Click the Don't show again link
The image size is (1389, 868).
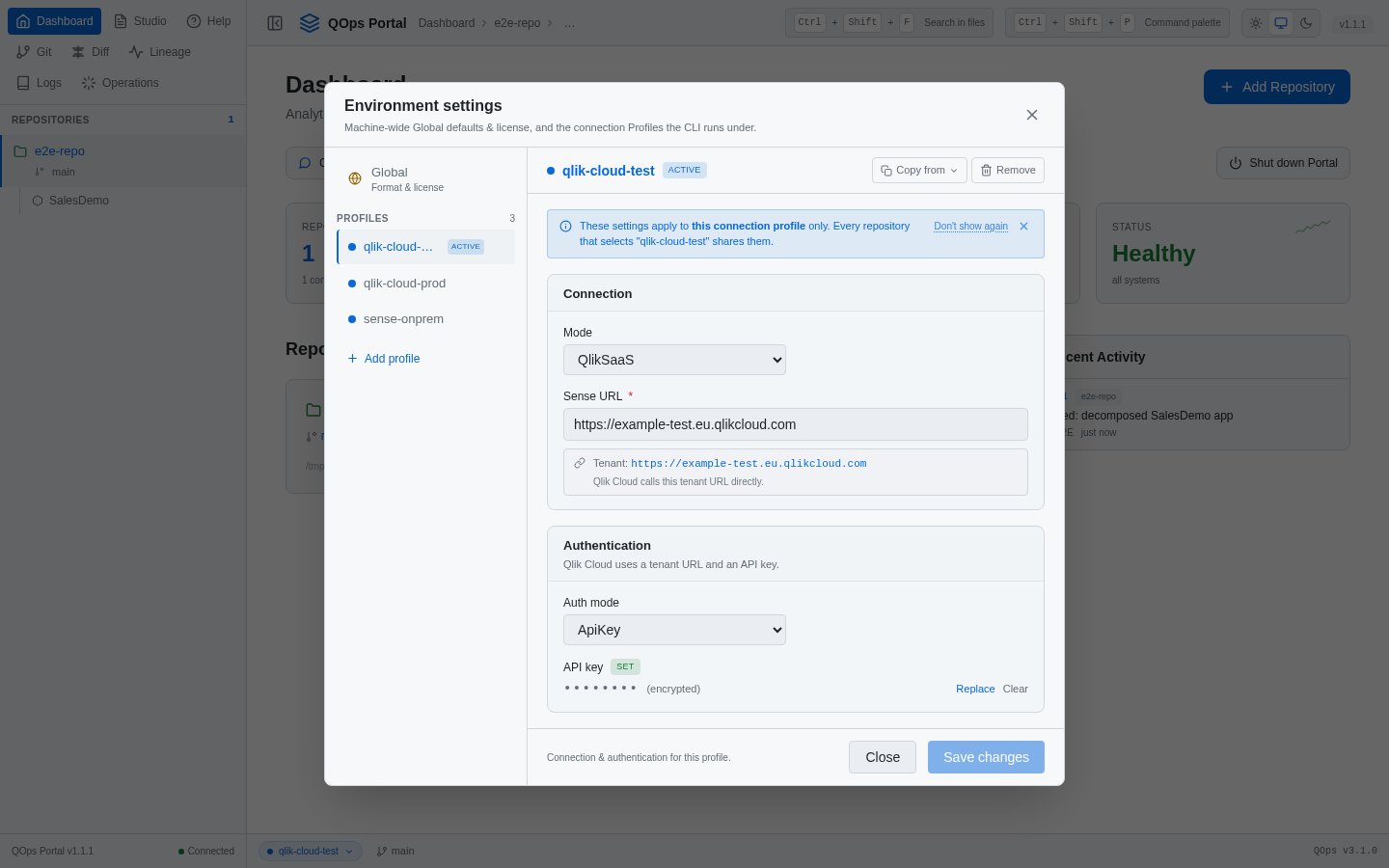point(970,226)
